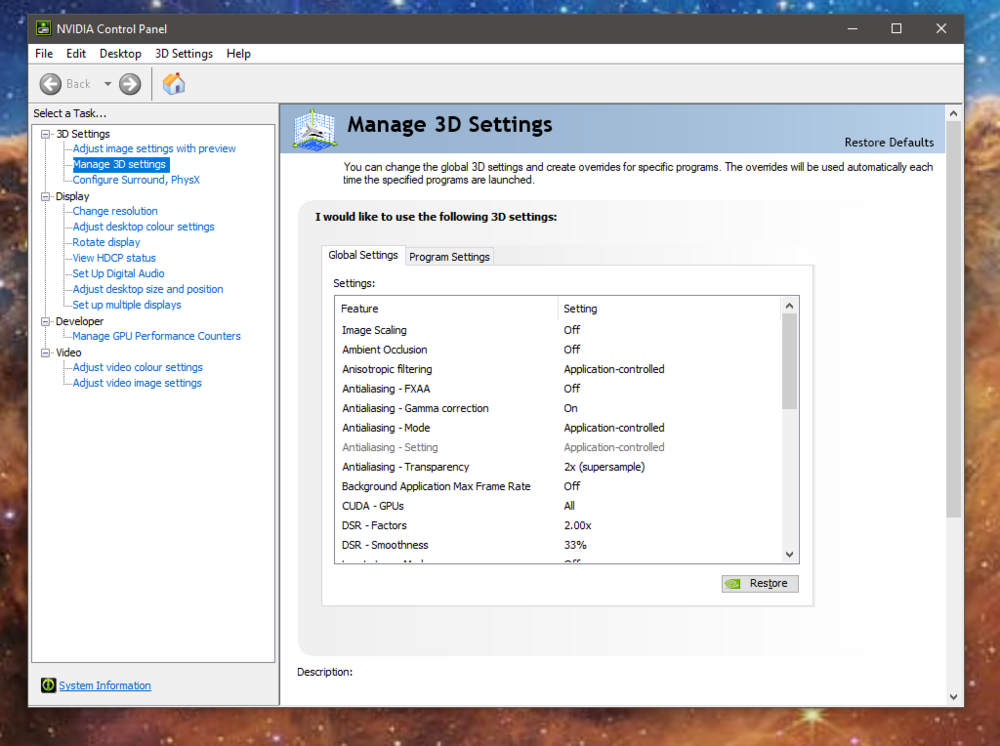Select the Global Settings tab
This screenshot has width=1000, height=746.
(x=363, y=255)
